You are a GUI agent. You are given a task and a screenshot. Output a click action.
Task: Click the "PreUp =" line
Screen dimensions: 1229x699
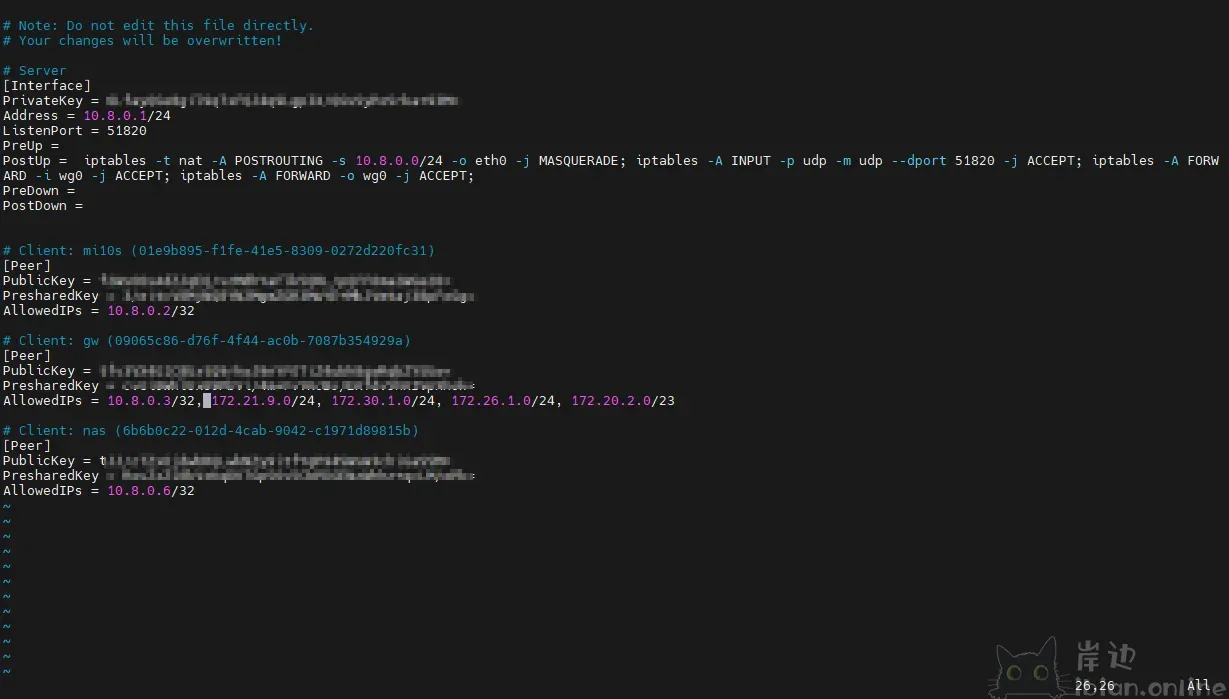[x=31, y=145]
